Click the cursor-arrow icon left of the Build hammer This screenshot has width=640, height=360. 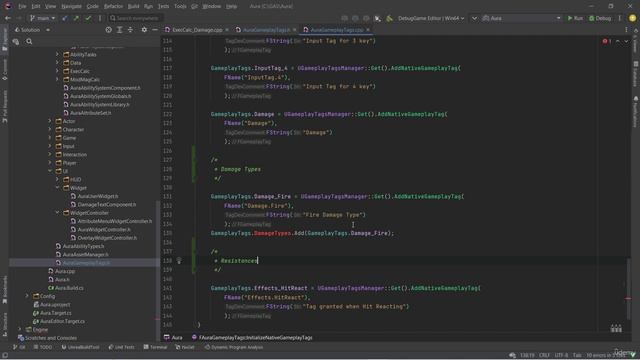coord(378,18)
